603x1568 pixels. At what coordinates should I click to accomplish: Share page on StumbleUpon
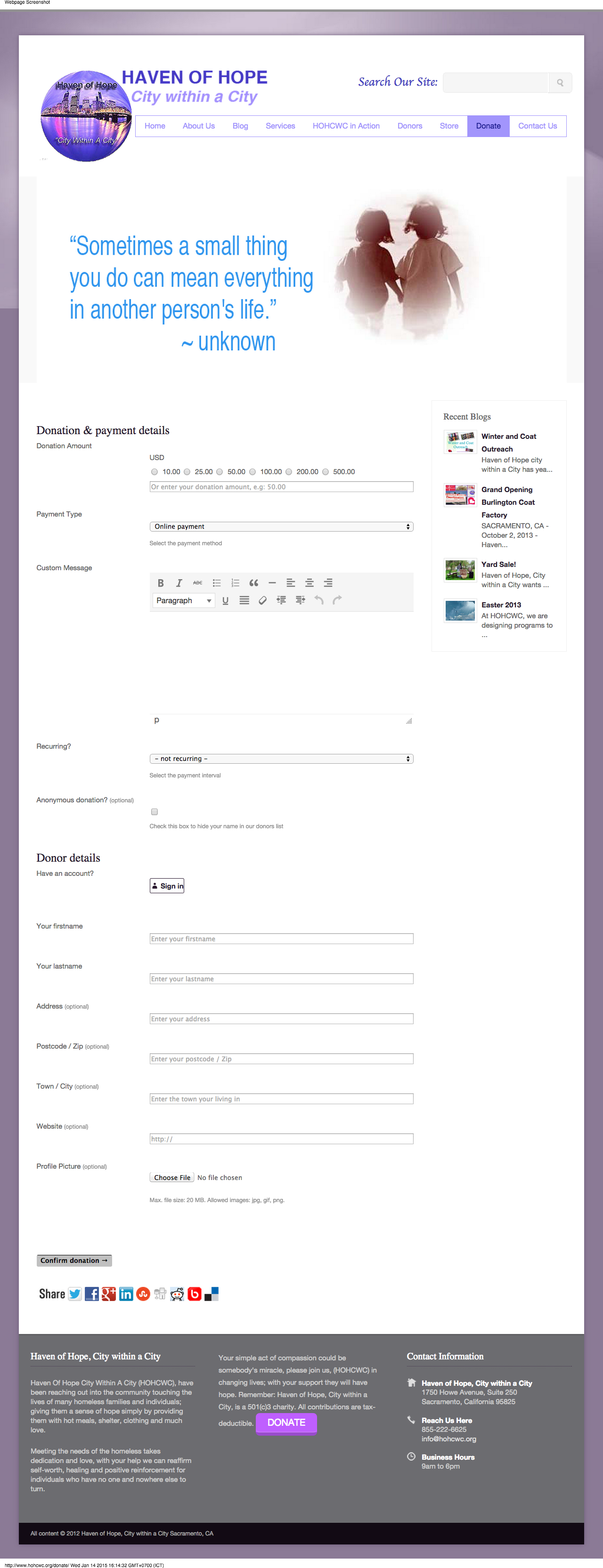click(143, 1293)
